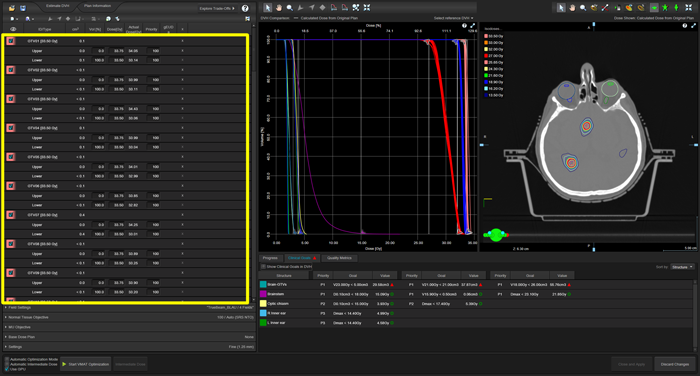This screenshot has height=376, width=700.
Task: Expand the DVH plot to full view
Action: [x=472, y=26]
